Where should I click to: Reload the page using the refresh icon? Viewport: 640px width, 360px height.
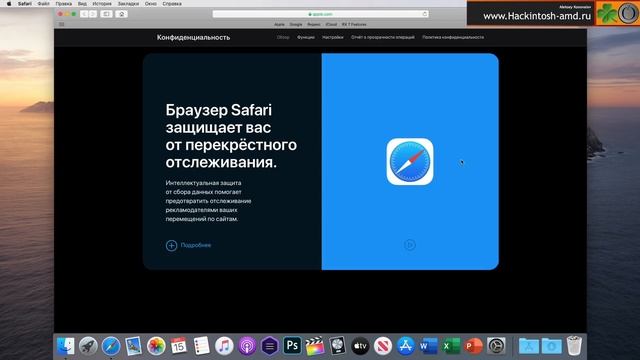(424, 14)
